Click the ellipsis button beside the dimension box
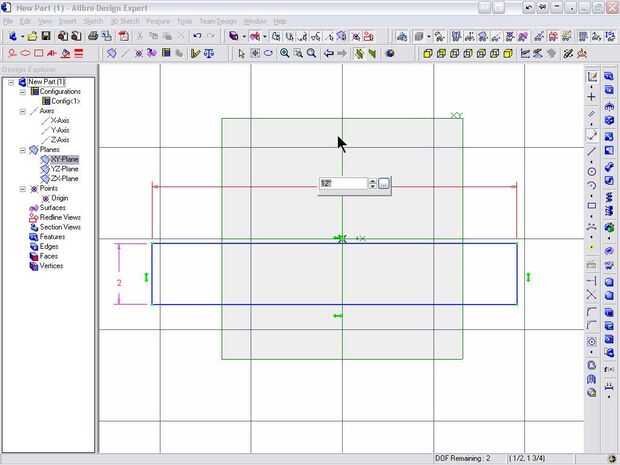620x465 pixels. tap(384, 183)
